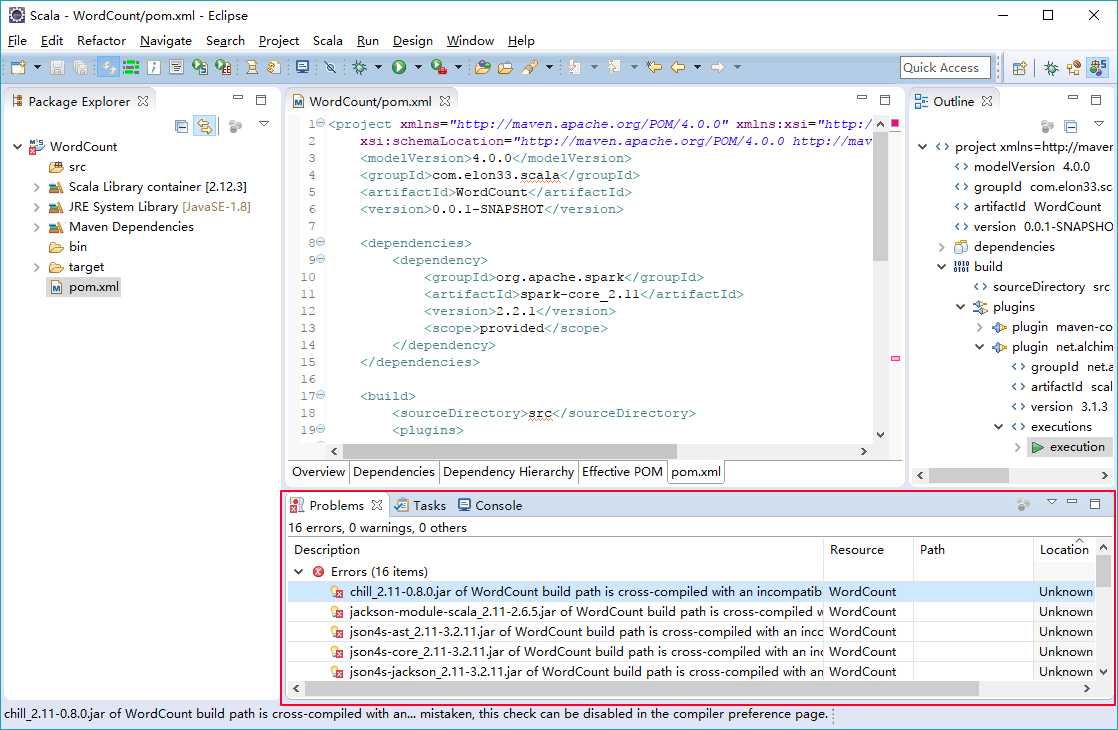
Task: Click Collapse All in Package Explorer
Action: coord(182,126)
